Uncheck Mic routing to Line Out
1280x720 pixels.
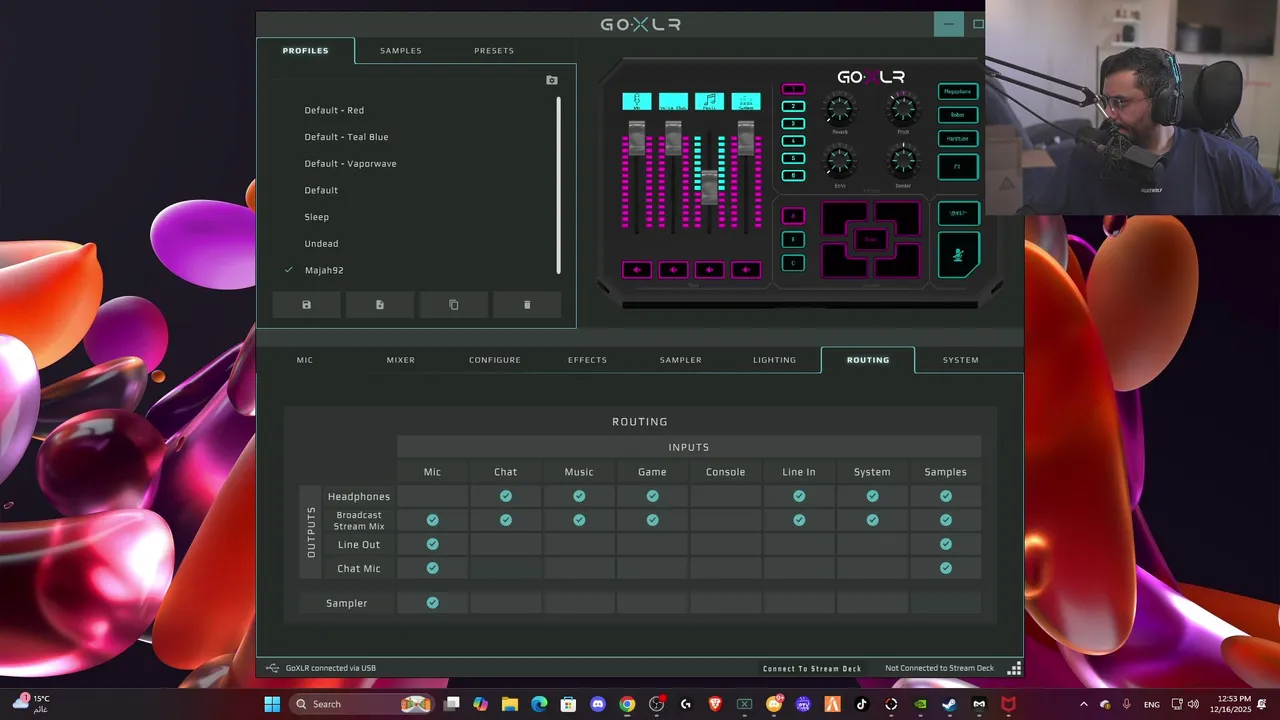point(432,544)
